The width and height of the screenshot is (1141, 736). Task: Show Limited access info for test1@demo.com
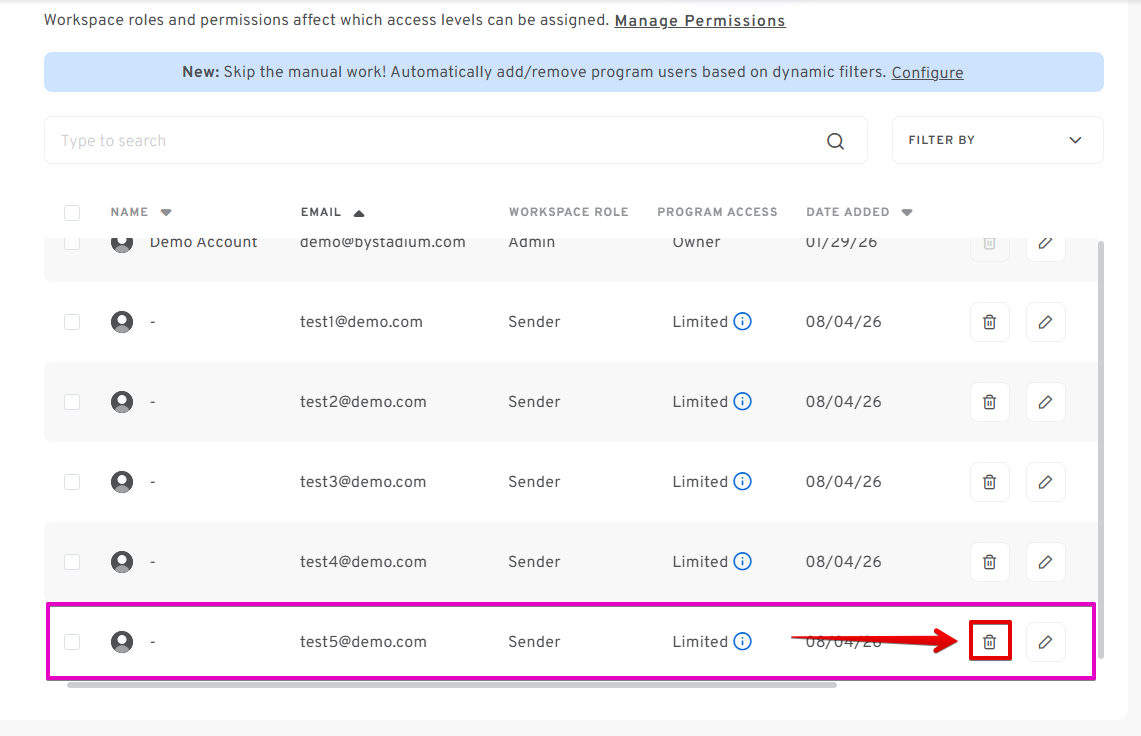tap(742, 321)
